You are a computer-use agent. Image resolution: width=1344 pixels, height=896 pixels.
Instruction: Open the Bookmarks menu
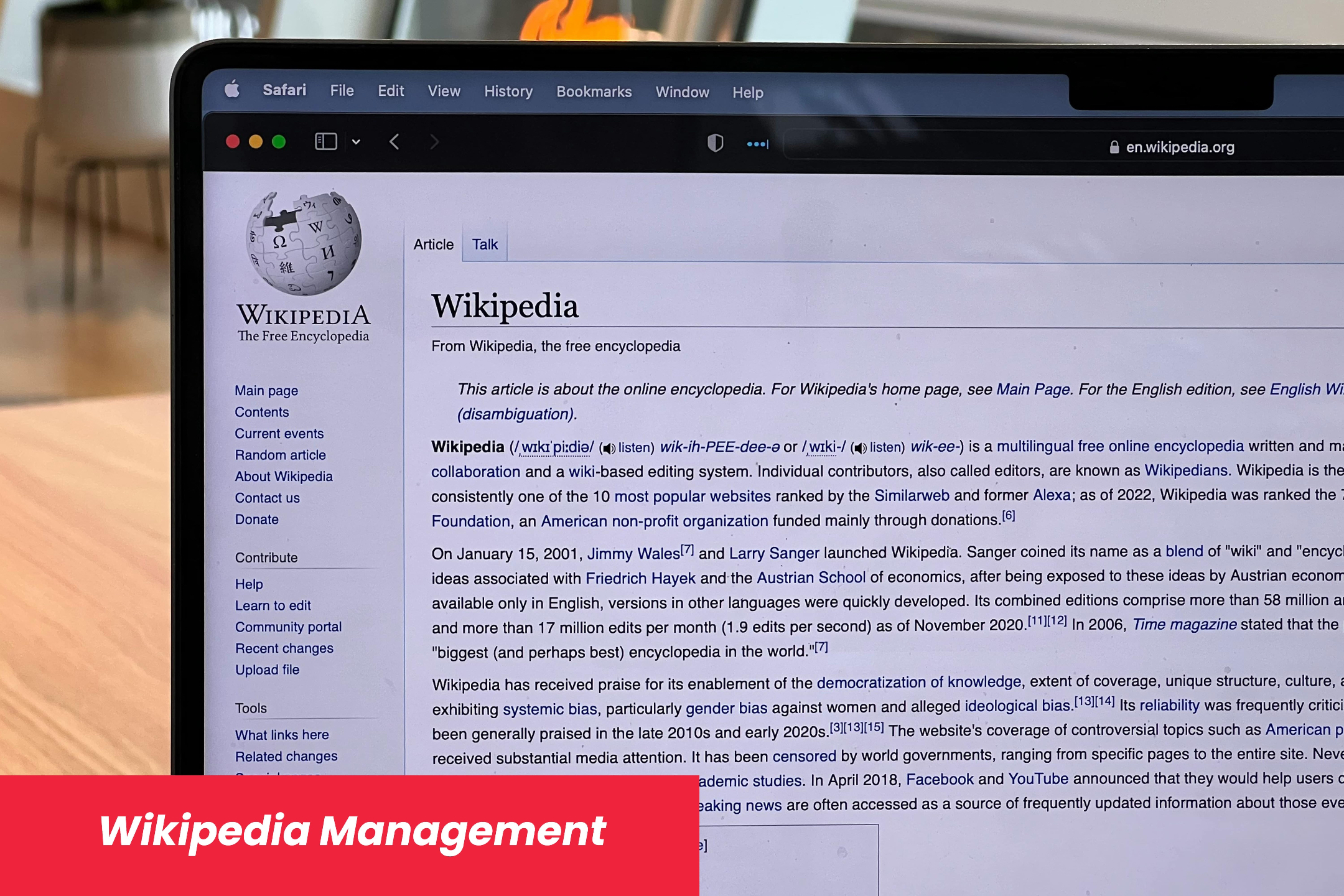click(x=594, y=91)
